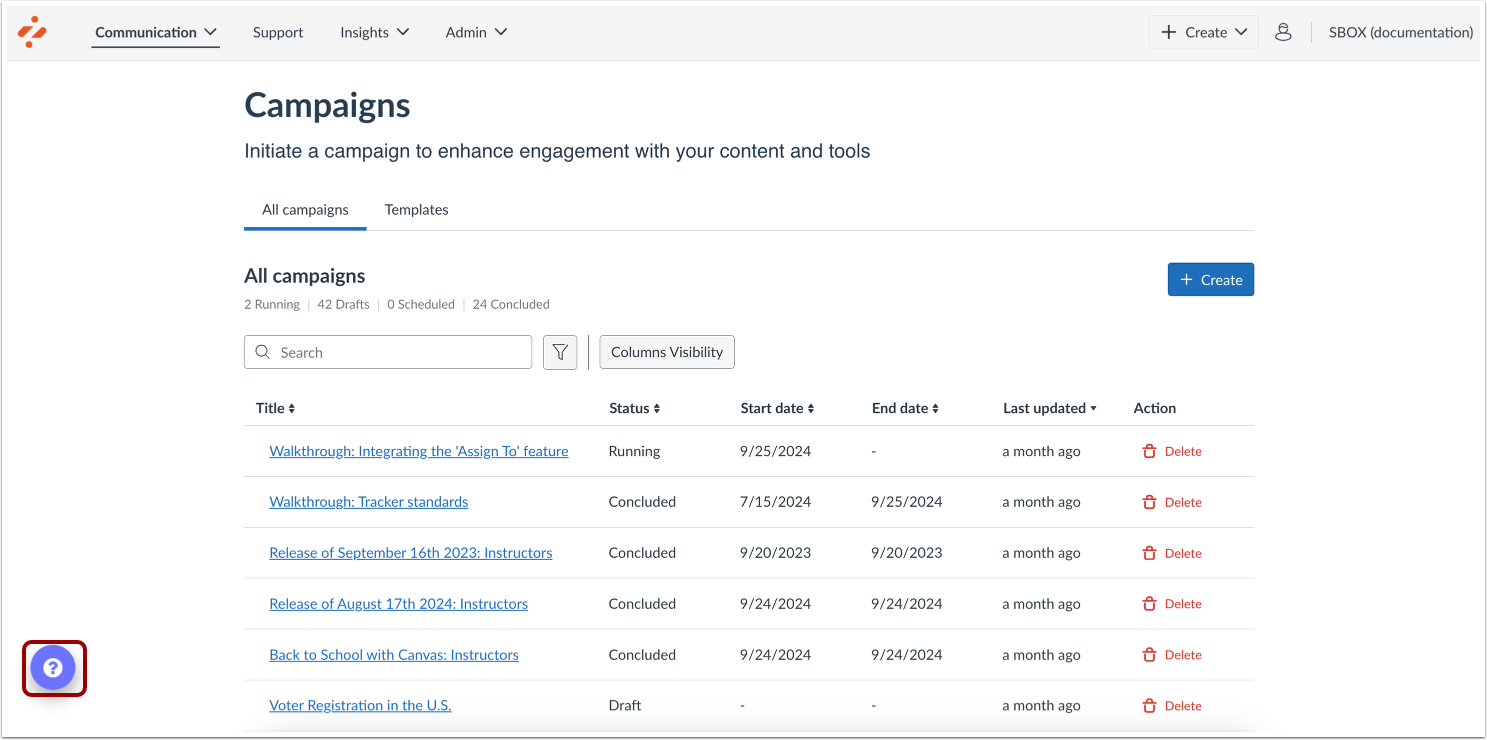Click the orange Impact logo icon
The height and width of the screenshot is (740, 1487).
(x=32, y=32)
